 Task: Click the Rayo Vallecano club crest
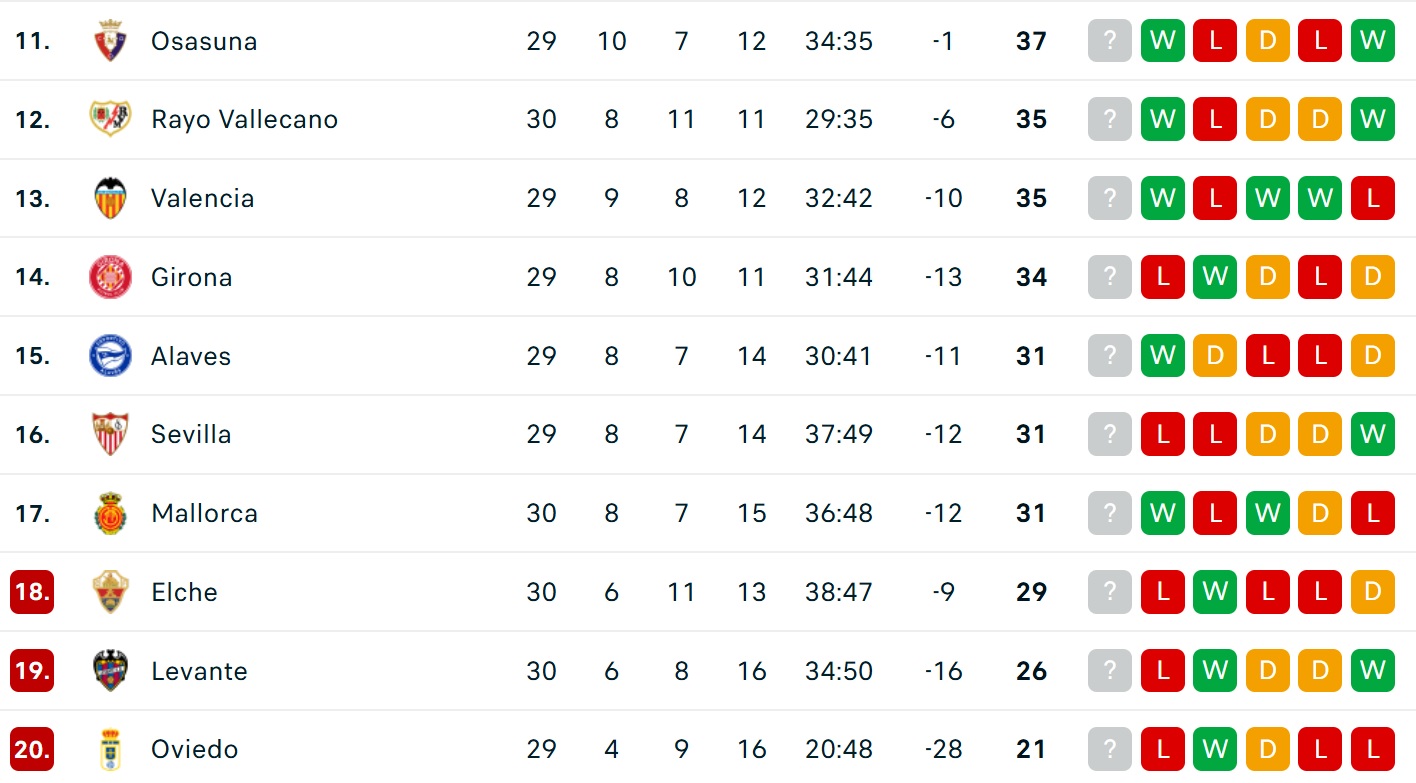pyautogui.click(x=110, y=120)
